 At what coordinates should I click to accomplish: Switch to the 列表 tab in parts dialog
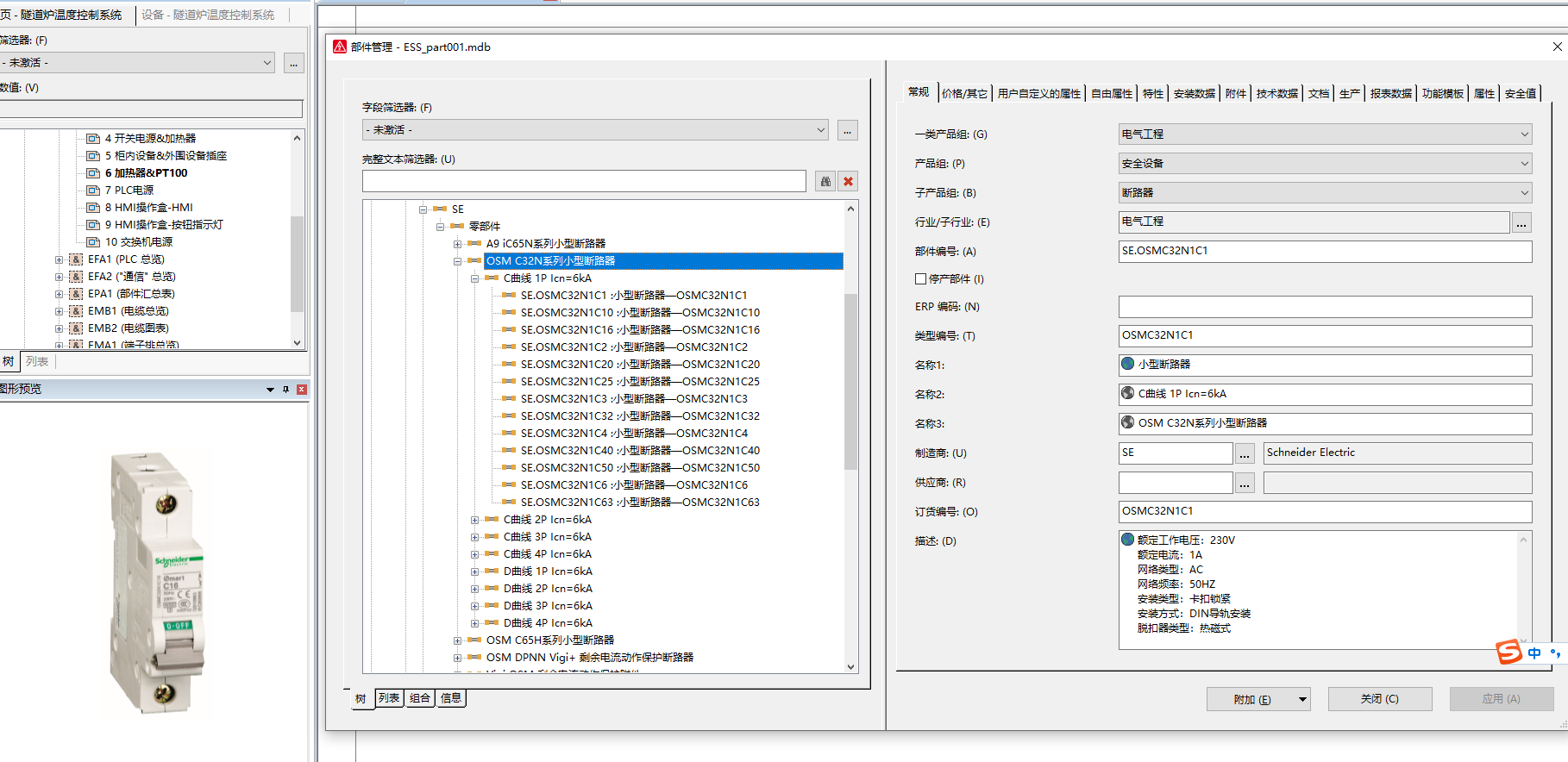[x=389, y=698]
